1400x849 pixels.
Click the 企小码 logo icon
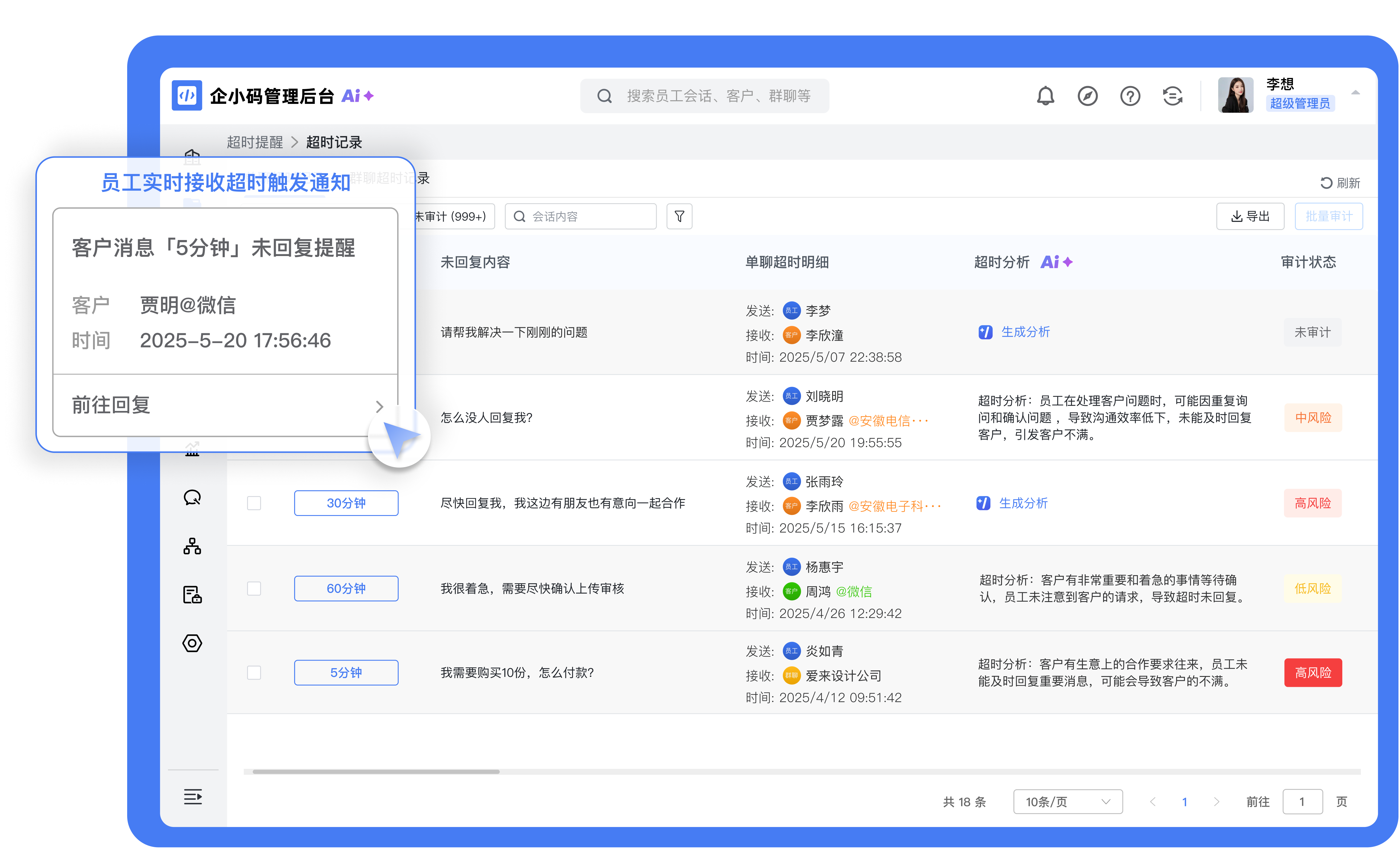coord(186,95)
